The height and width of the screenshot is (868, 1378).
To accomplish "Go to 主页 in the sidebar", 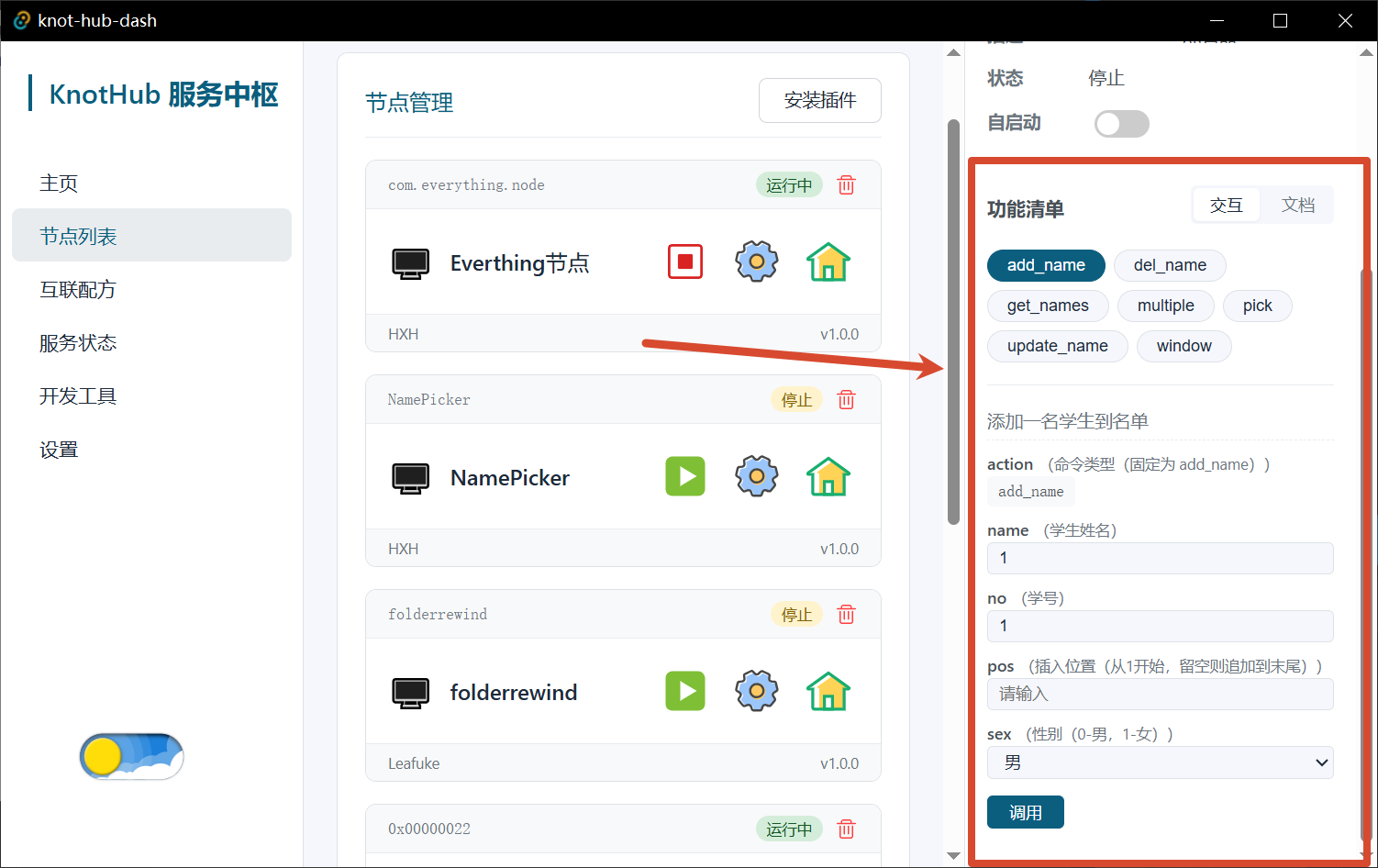I will [x=151, y=184].
